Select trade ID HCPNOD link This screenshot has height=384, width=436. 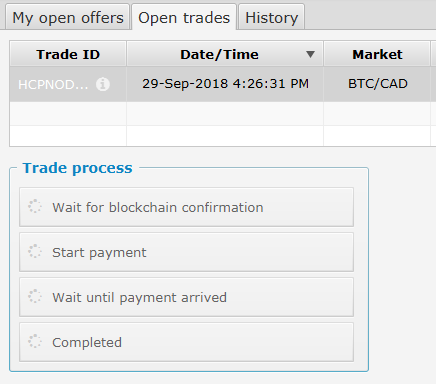tap(53, 85)
